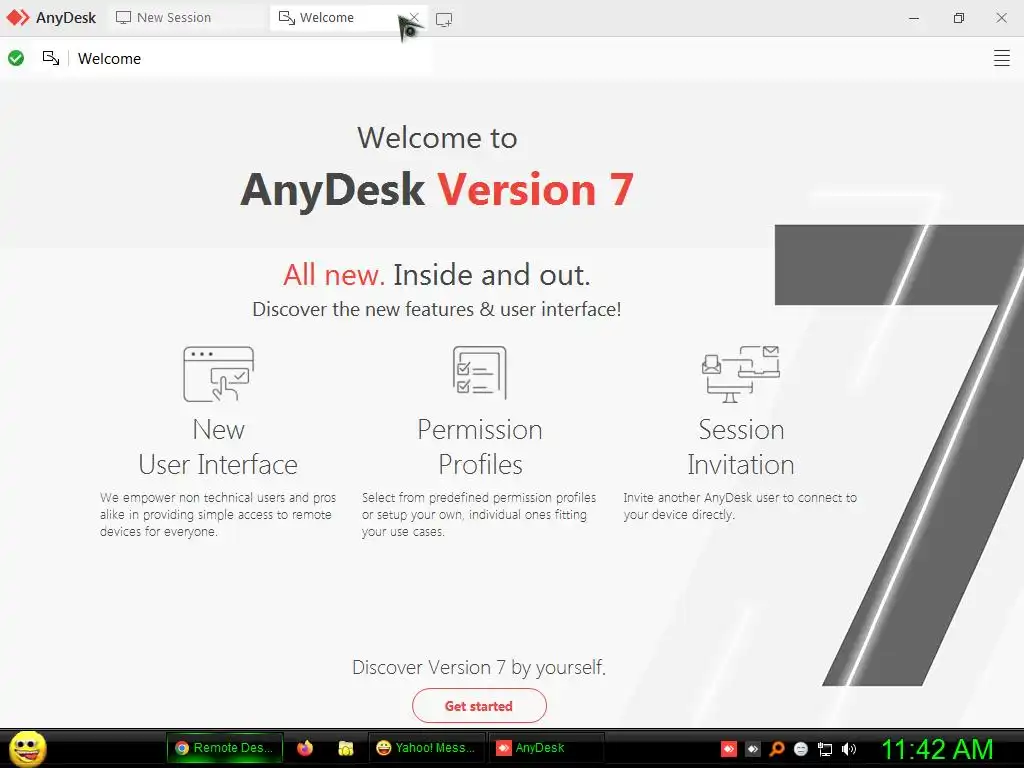Close the Welcome tab
1024x768 pixels.
click(414, 18)
